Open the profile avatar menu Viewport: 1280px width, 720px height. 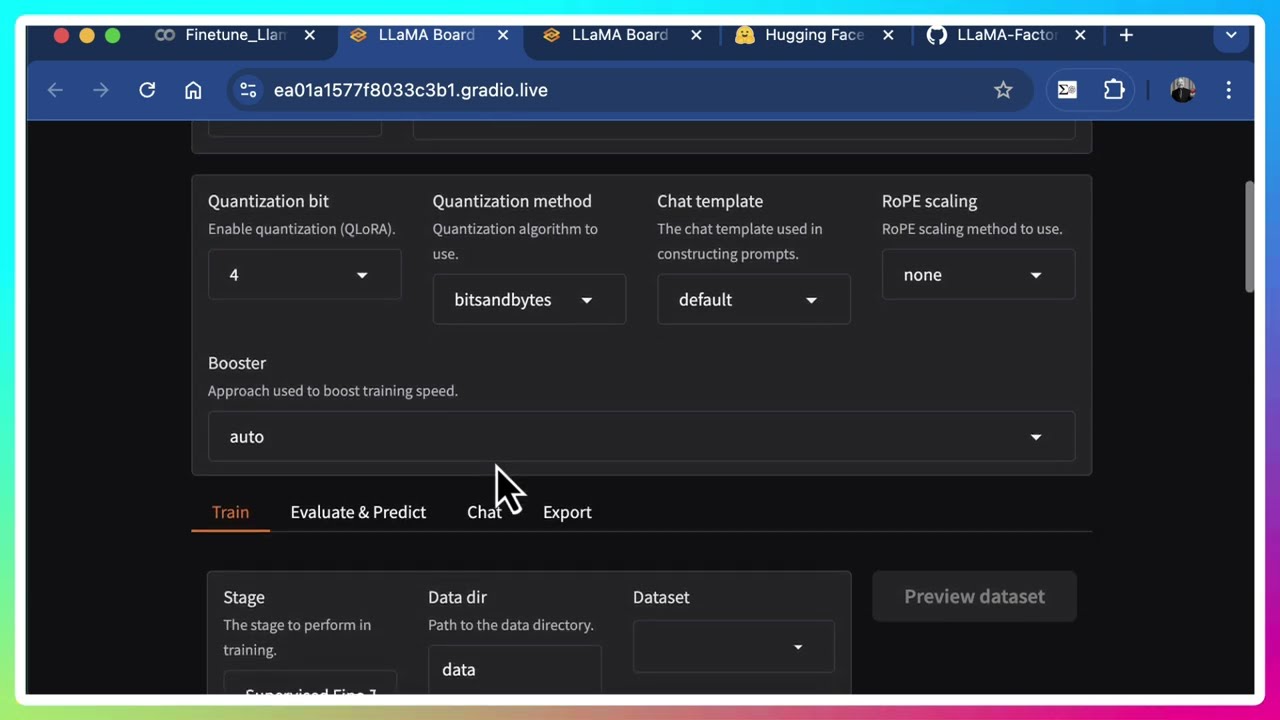click(1183, 90)
